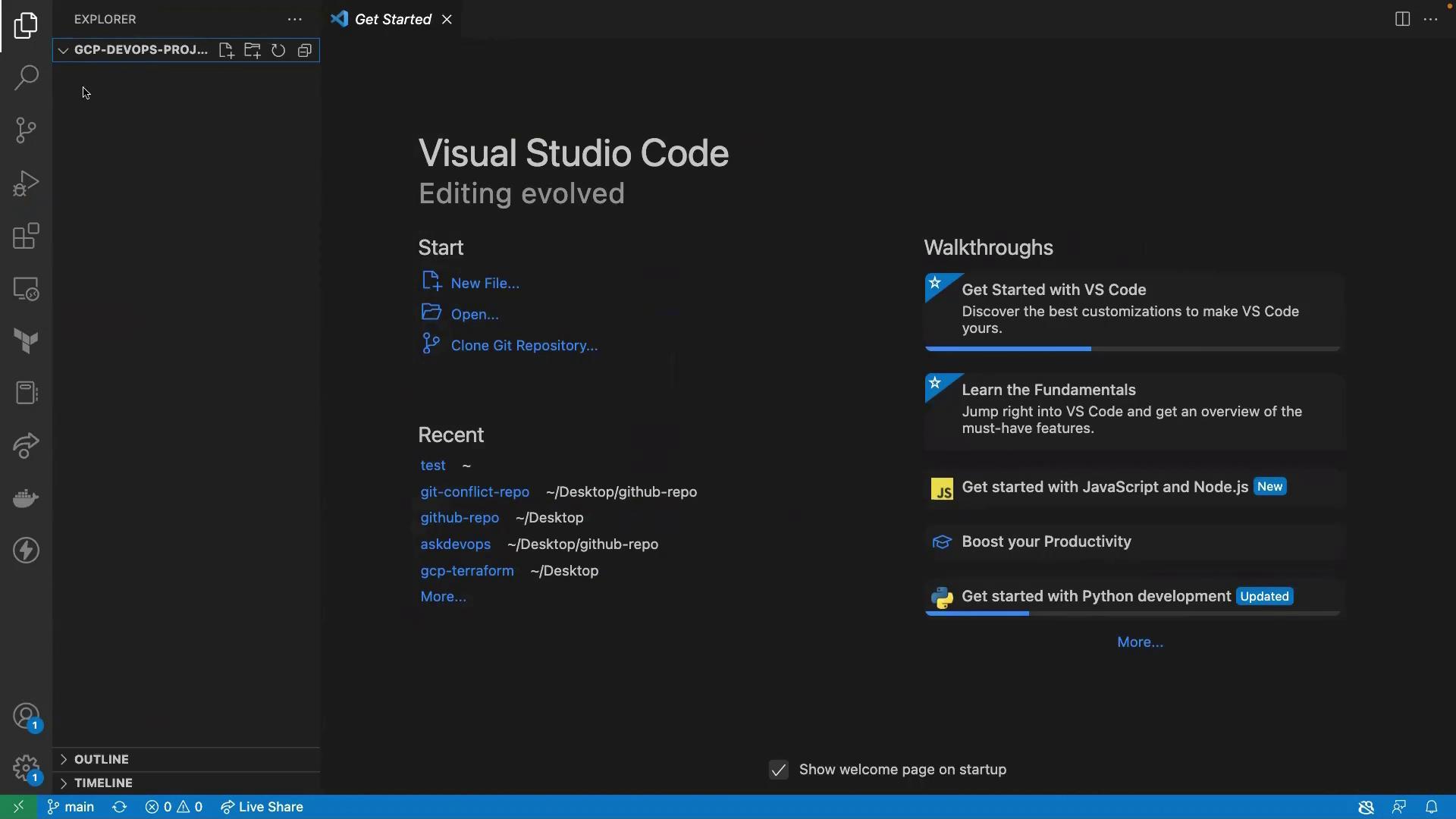
Task: Start Live Share from status bar
Action: point(262,807)
